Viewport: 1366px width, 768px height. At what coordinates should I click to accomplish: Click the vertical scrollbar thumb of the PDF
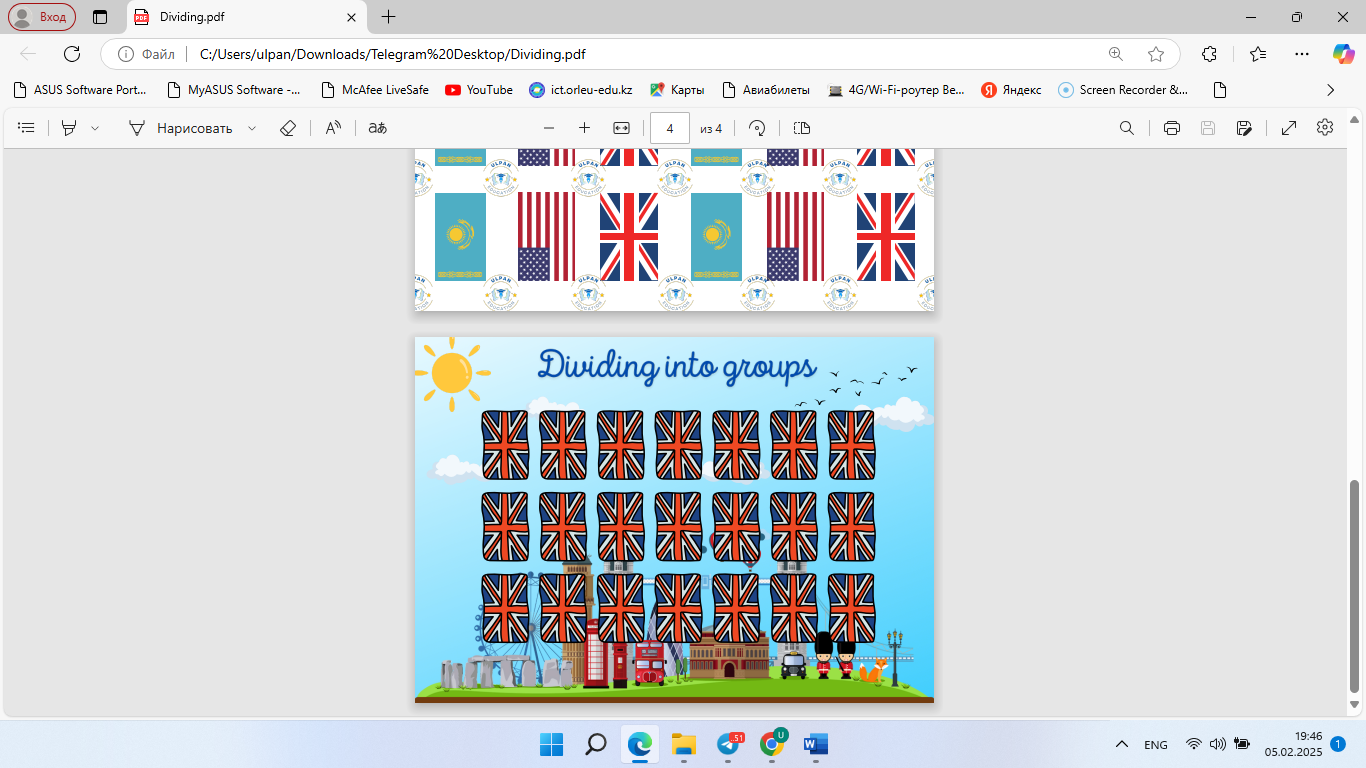1355,586
